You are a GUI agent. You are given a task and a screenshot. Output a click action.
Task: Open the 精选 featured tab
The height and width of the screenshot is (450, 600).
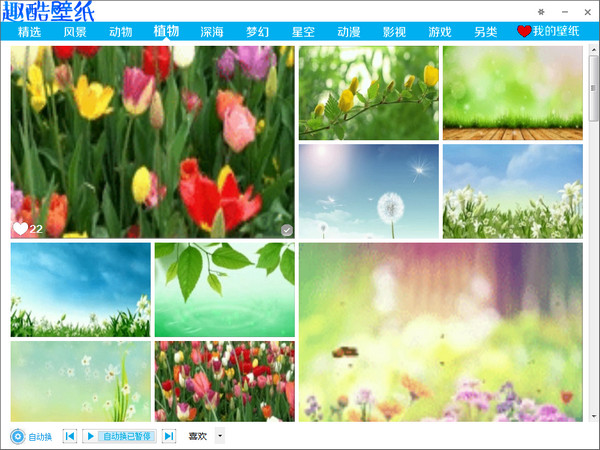tap(29, 32)
